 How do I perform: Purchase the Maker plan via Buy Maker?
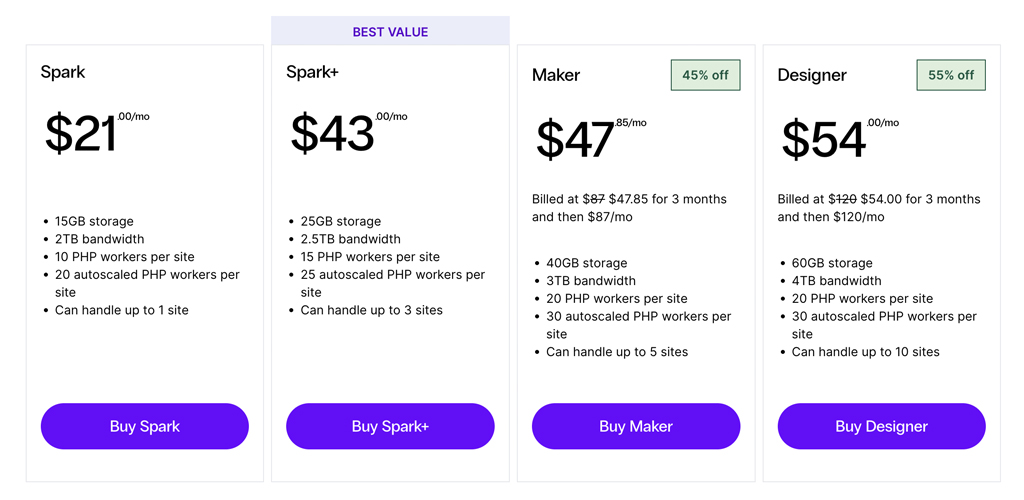tap(636, 426)
